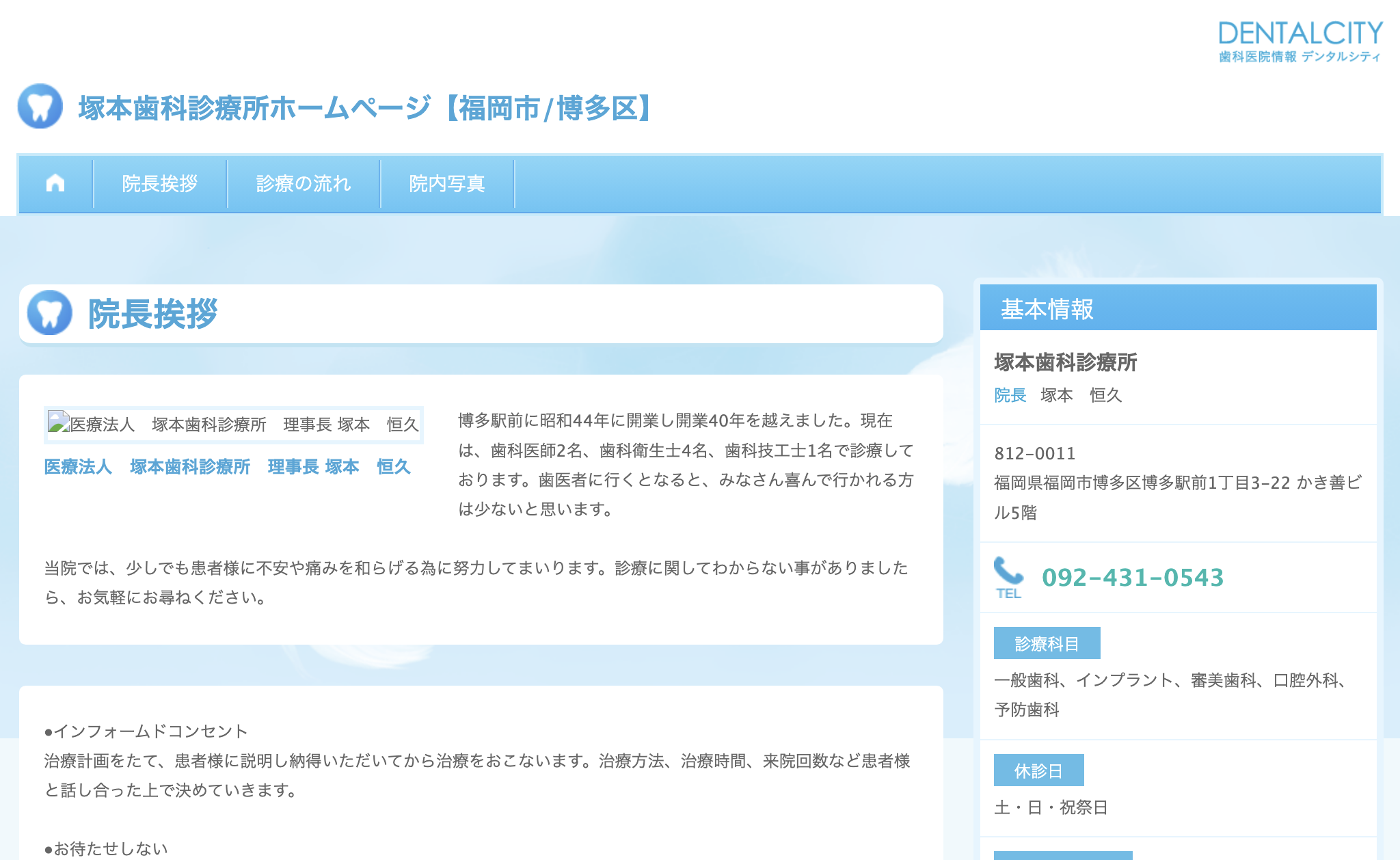Image resolution: width=1400 pixels, height=860 pixels.
Task: Click the DENTALCITY logo at top right
Action: [1300, 41]
